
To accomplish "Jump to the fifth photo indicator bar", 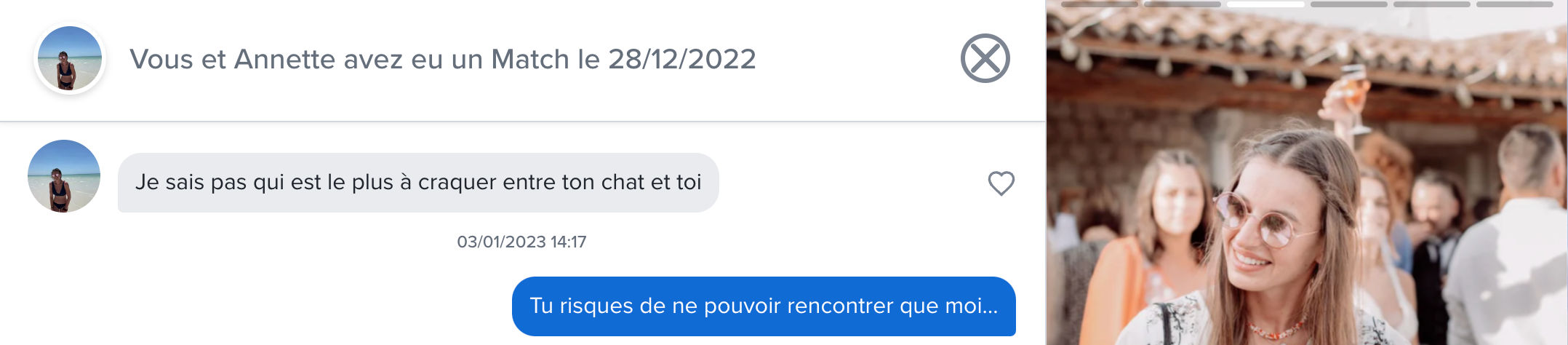I will [1431, 4].
